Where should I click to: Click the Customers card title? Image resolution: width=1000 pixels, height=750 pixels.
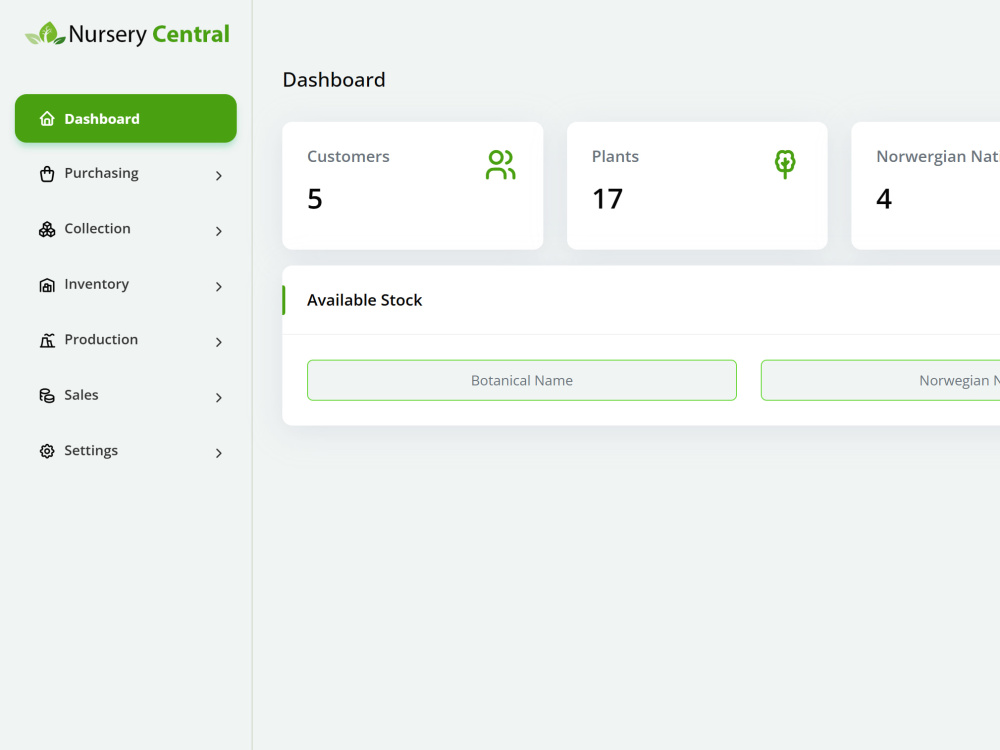tap(348, 156)
